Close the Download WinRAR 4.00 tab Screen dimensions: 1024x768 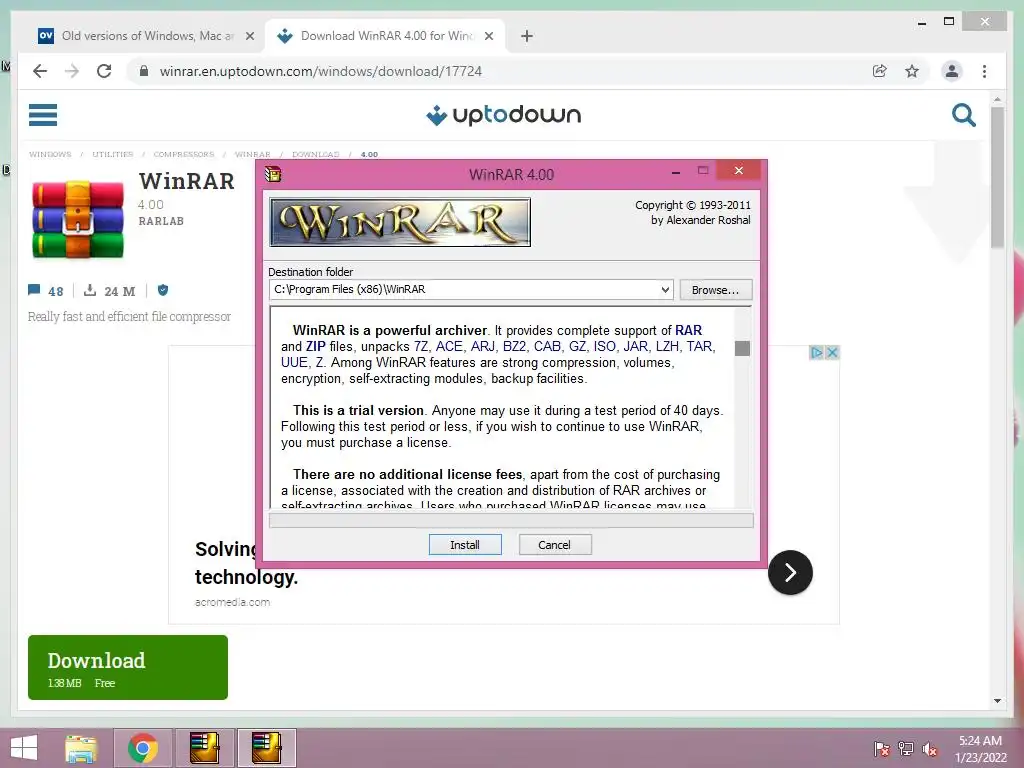coord(488,37)
